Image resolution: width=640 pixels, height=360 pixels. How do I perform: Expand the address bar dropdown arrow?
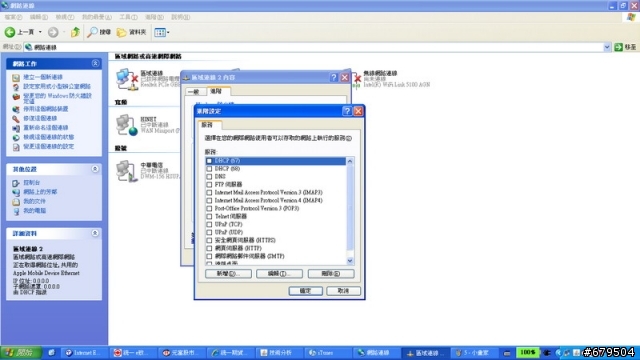(607, 47)
